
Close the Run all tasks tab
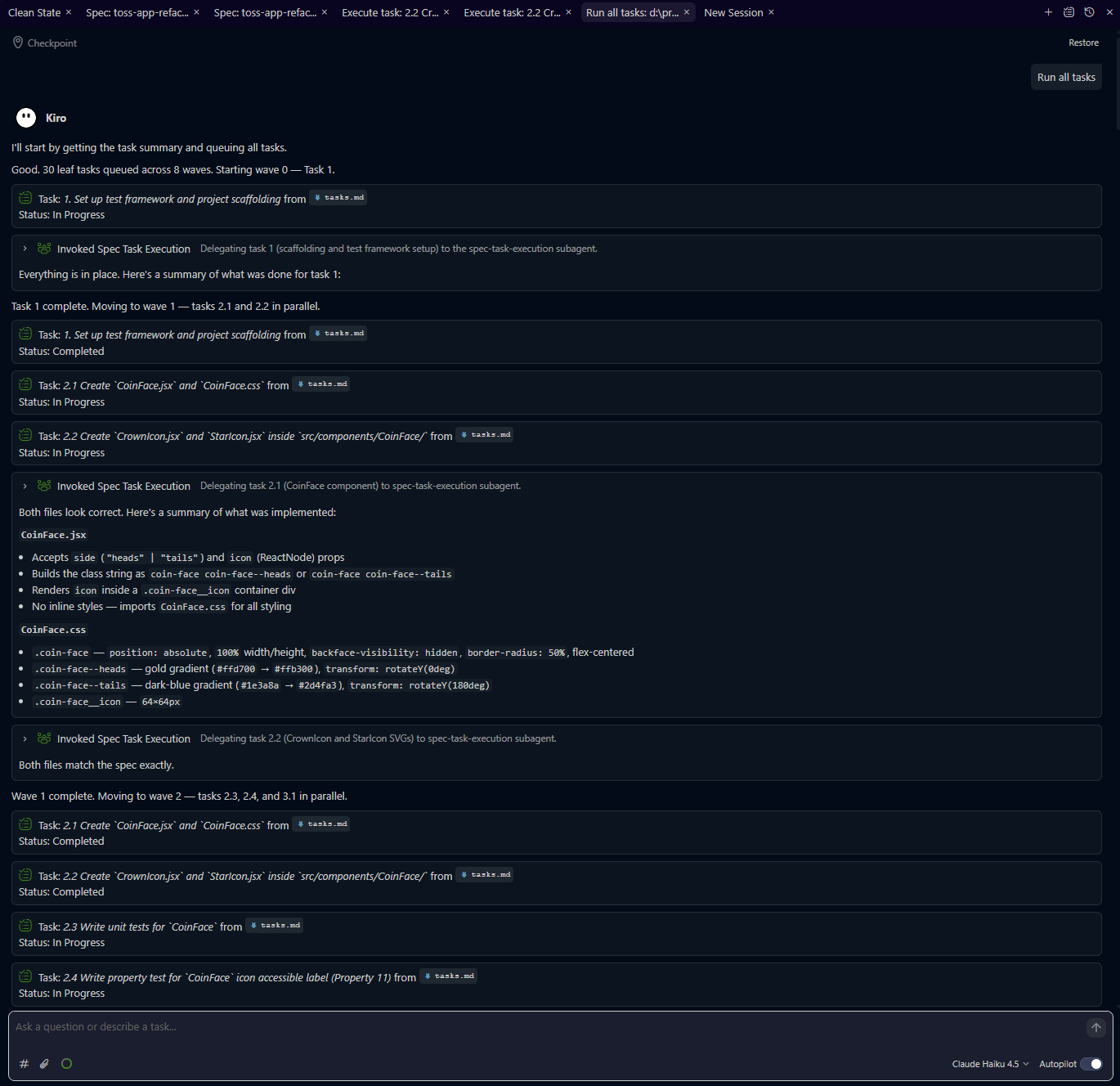(687, 12)
